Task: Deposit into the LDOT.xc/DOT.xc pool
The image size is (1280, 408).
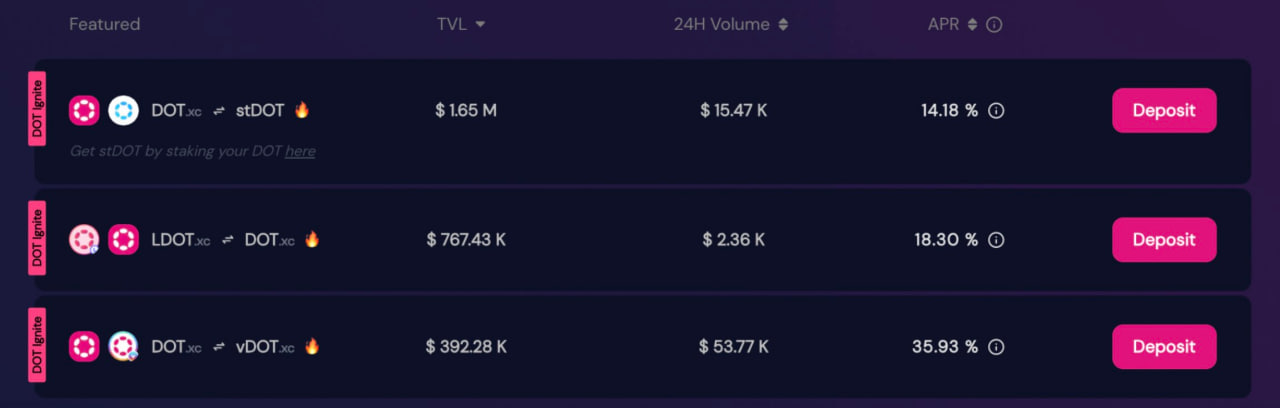Action: click(x=1164, y=240)
